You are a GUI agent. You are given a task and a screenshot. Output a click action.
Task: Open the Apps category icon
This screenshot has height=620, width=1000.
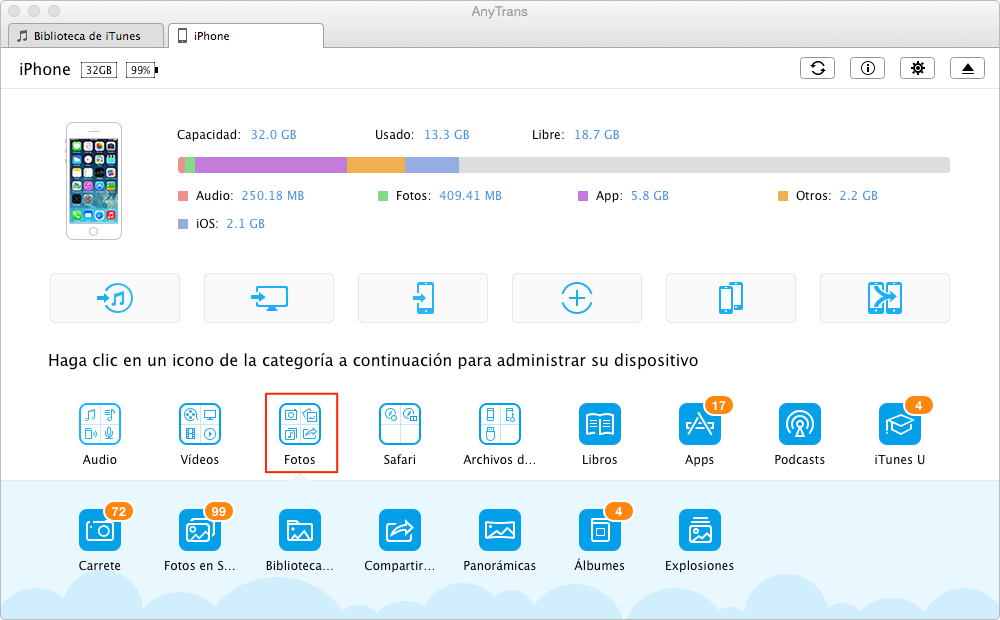tap(700, 424)
